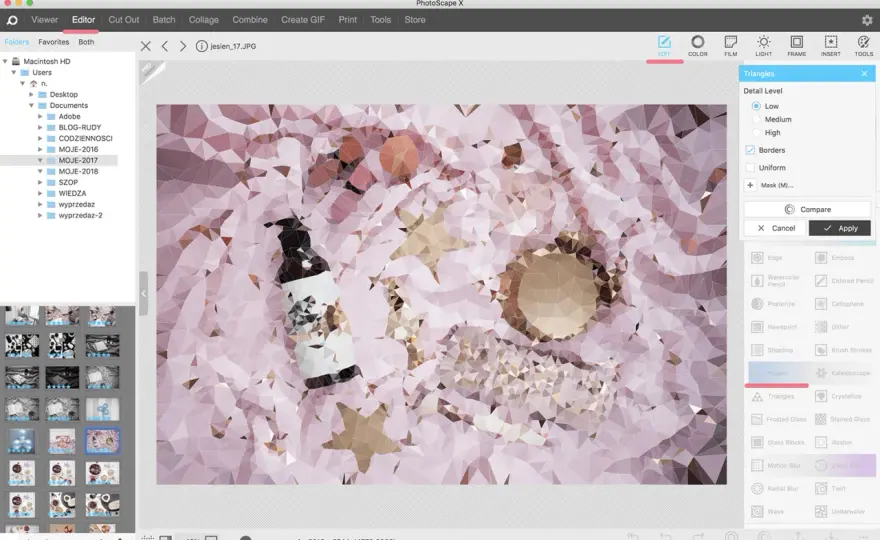
Task: Open the LIGHT effects panel
Action: [x=763, y=45]
